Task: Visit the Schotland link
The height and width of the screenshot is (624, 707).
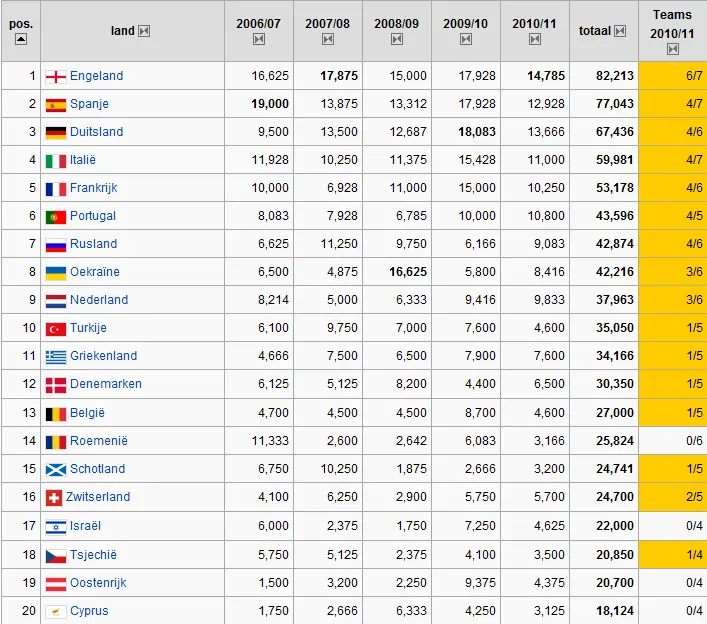Action: (x=97, y=468)
